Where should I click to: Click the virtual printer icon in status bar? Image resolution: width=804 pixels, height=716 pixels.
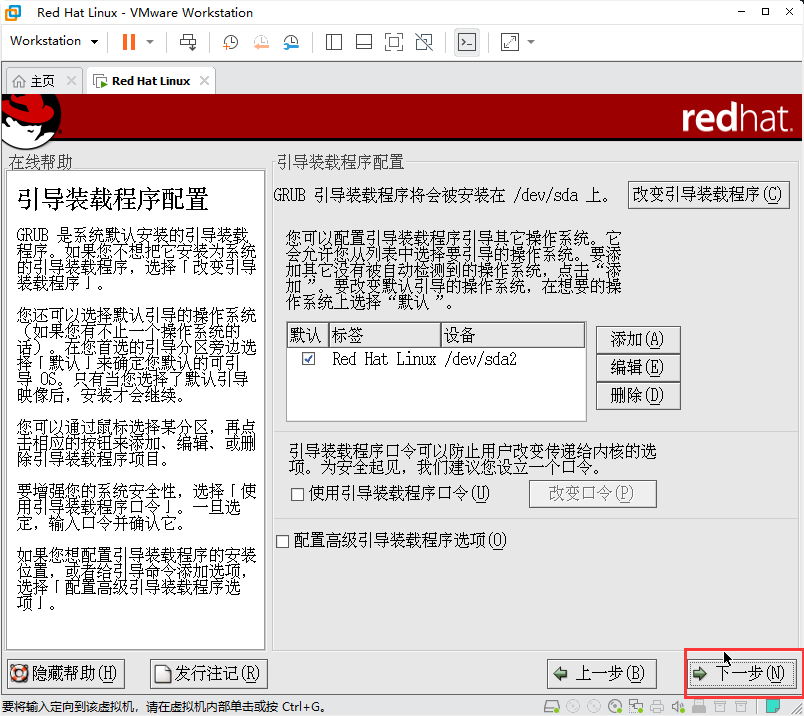(x=657, y=706)
